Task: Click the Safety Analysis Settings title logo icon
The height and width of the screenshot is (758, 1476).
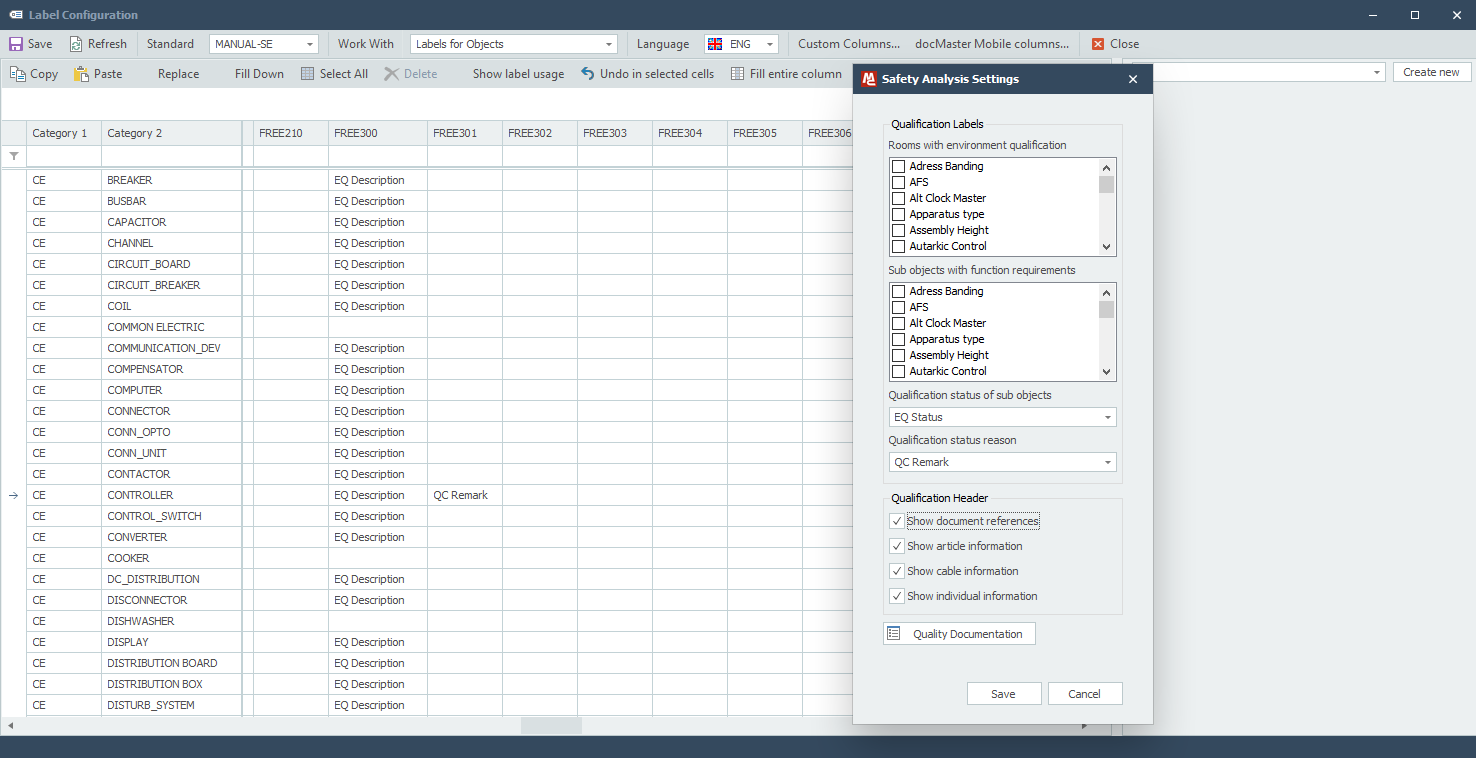Action: click(x=869, y=79)
